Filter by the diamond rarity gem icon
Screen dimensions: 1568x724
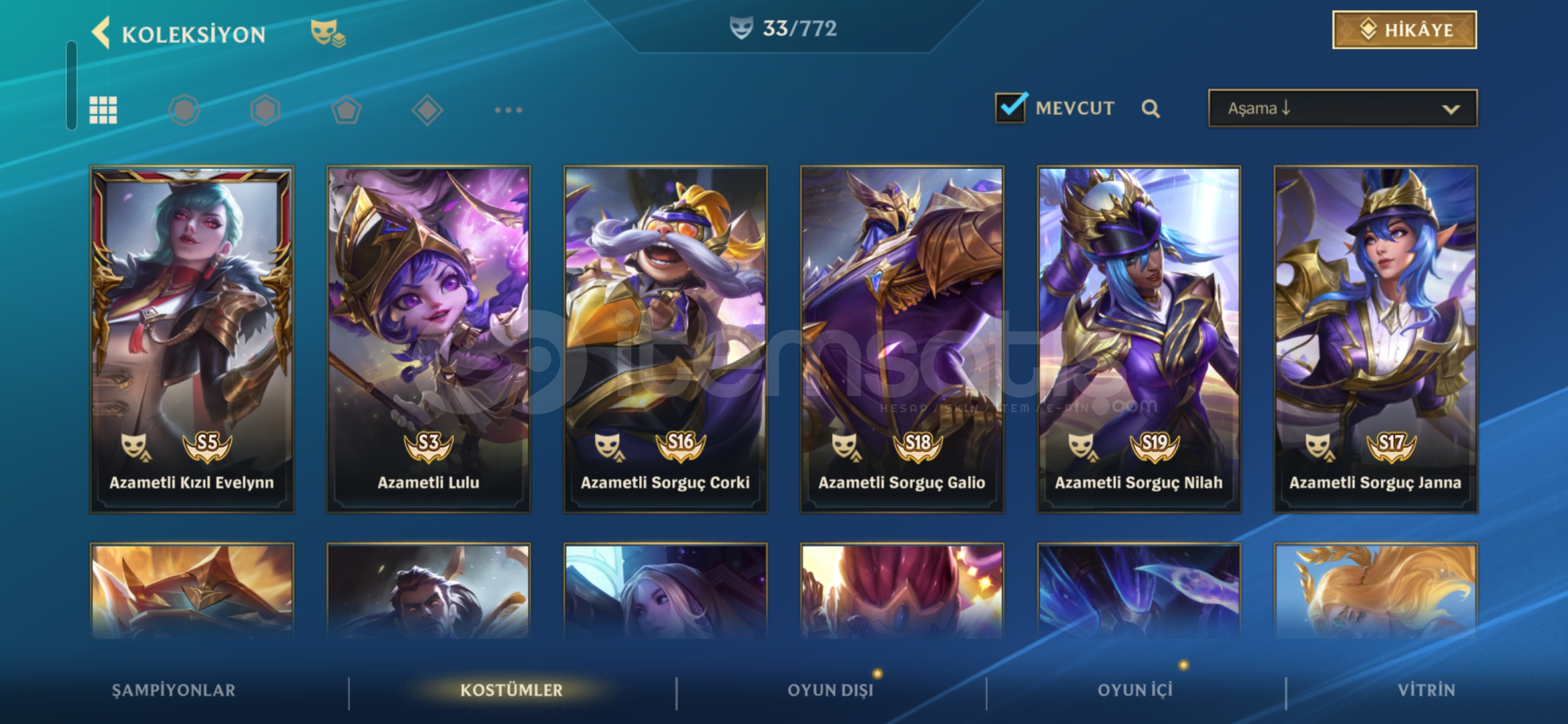point(428,110)
